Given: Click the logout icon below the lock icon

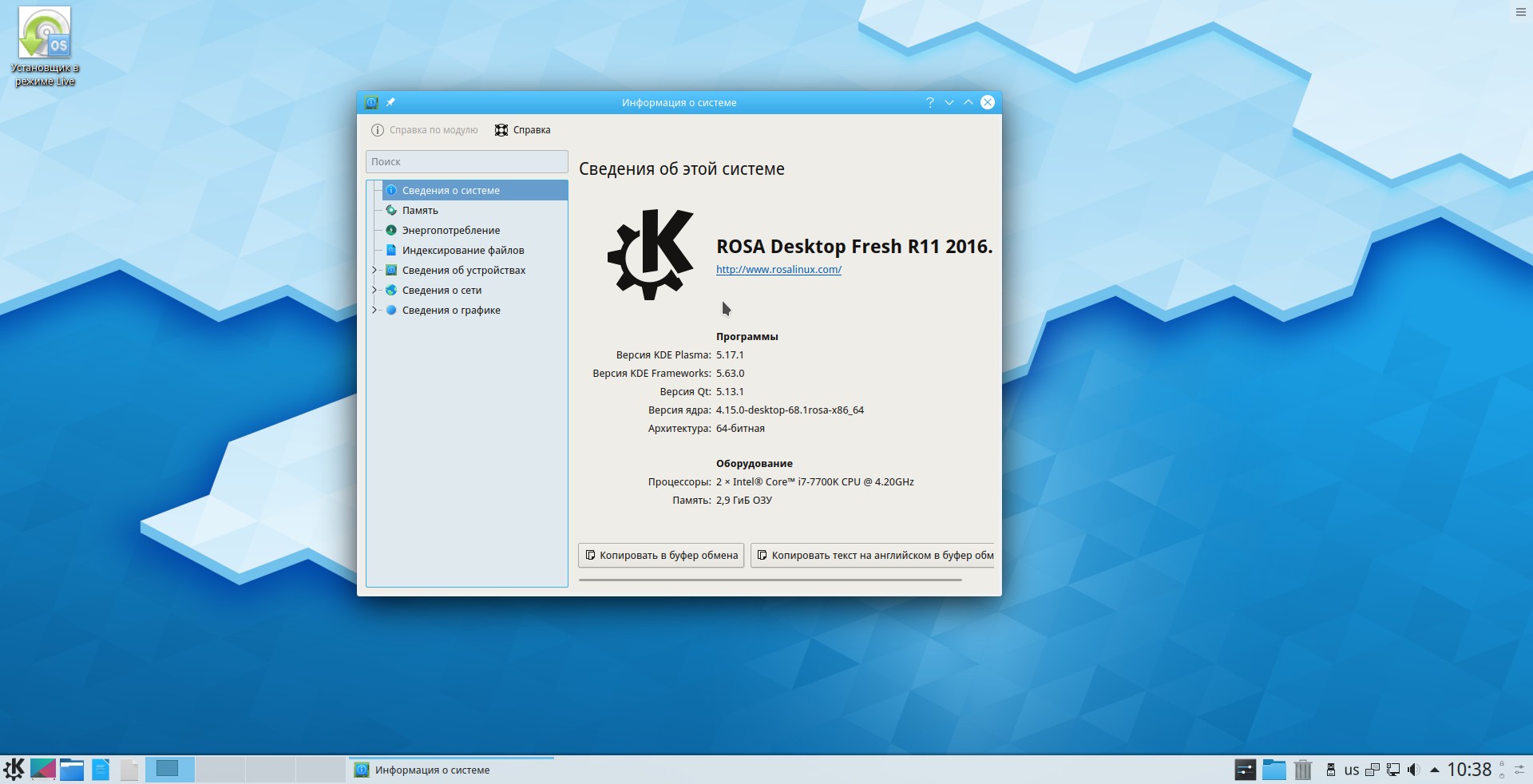Looking at the screenshot, I should coord(1502,775).
